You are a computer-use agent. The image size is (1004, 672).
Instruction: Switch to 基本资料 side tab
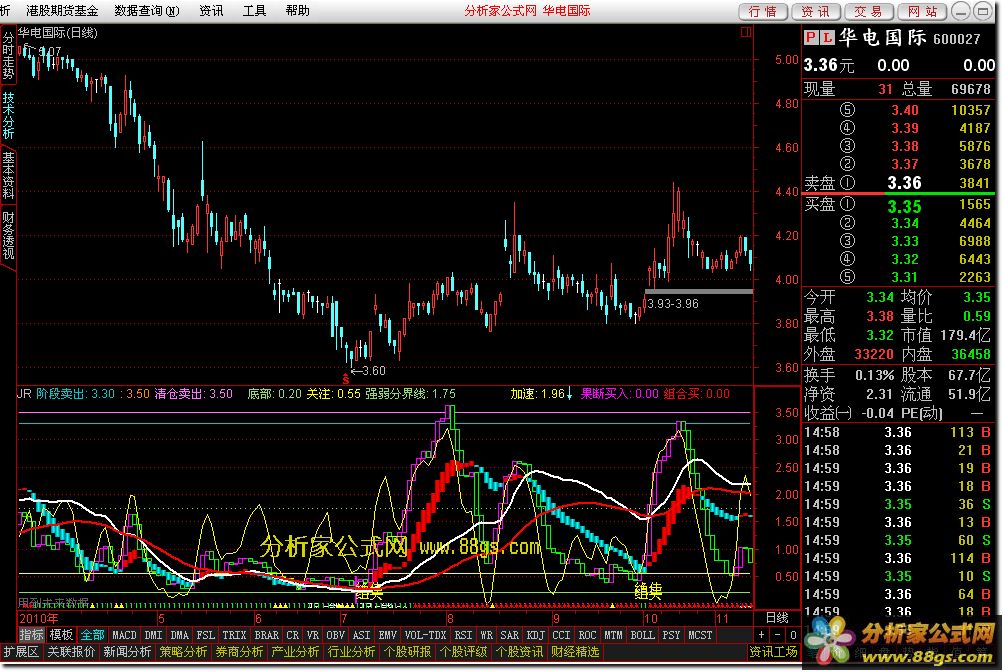click(x=8, y=176)
